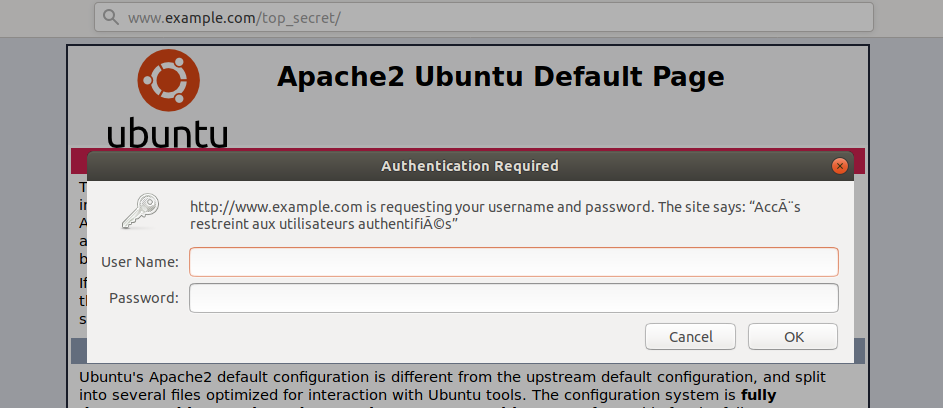
Task: Click the Authentication Required title bar
Action: [470, 166]
